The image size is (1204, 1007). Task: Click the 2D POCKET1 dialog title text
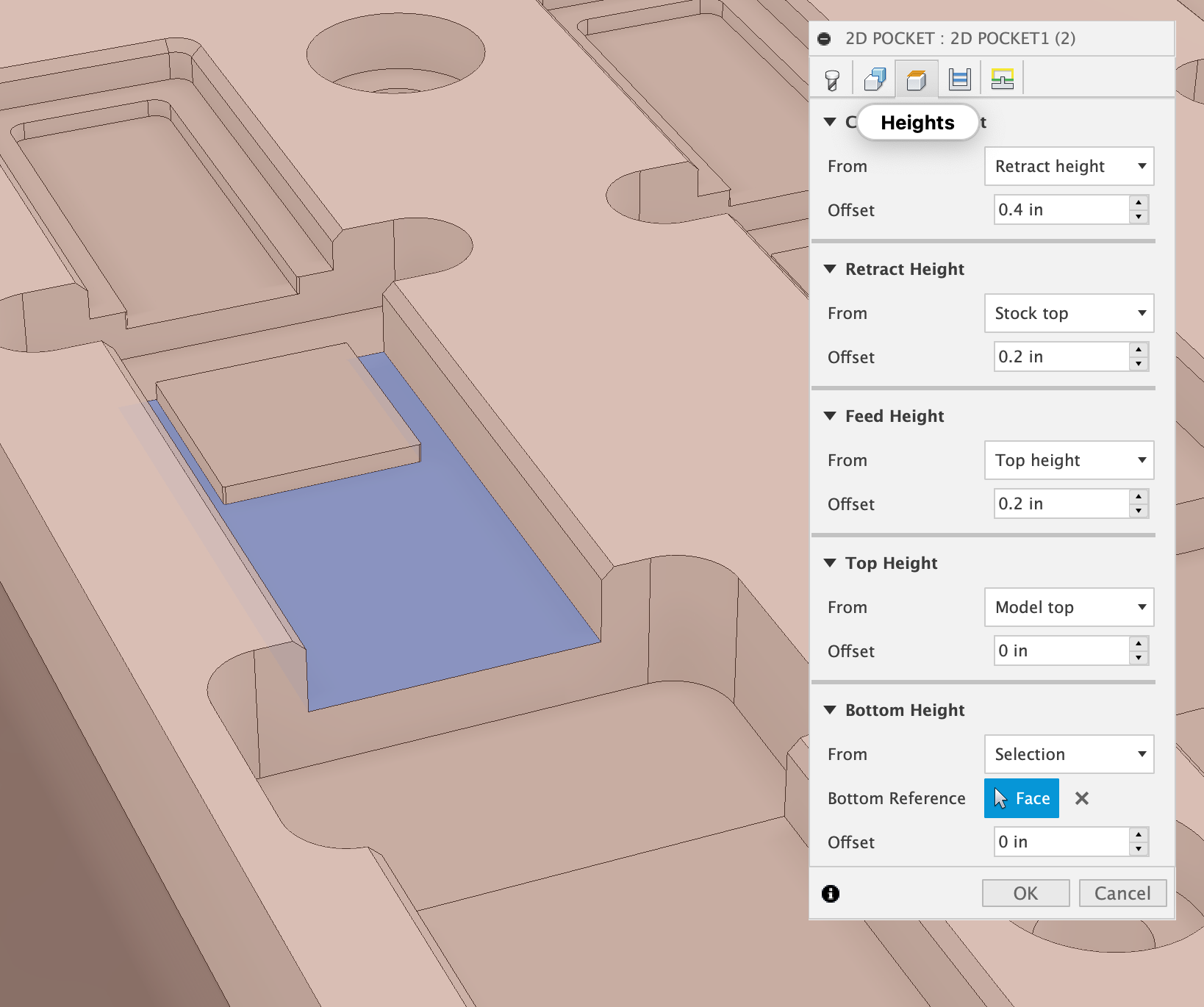click(x=961, y=38)
